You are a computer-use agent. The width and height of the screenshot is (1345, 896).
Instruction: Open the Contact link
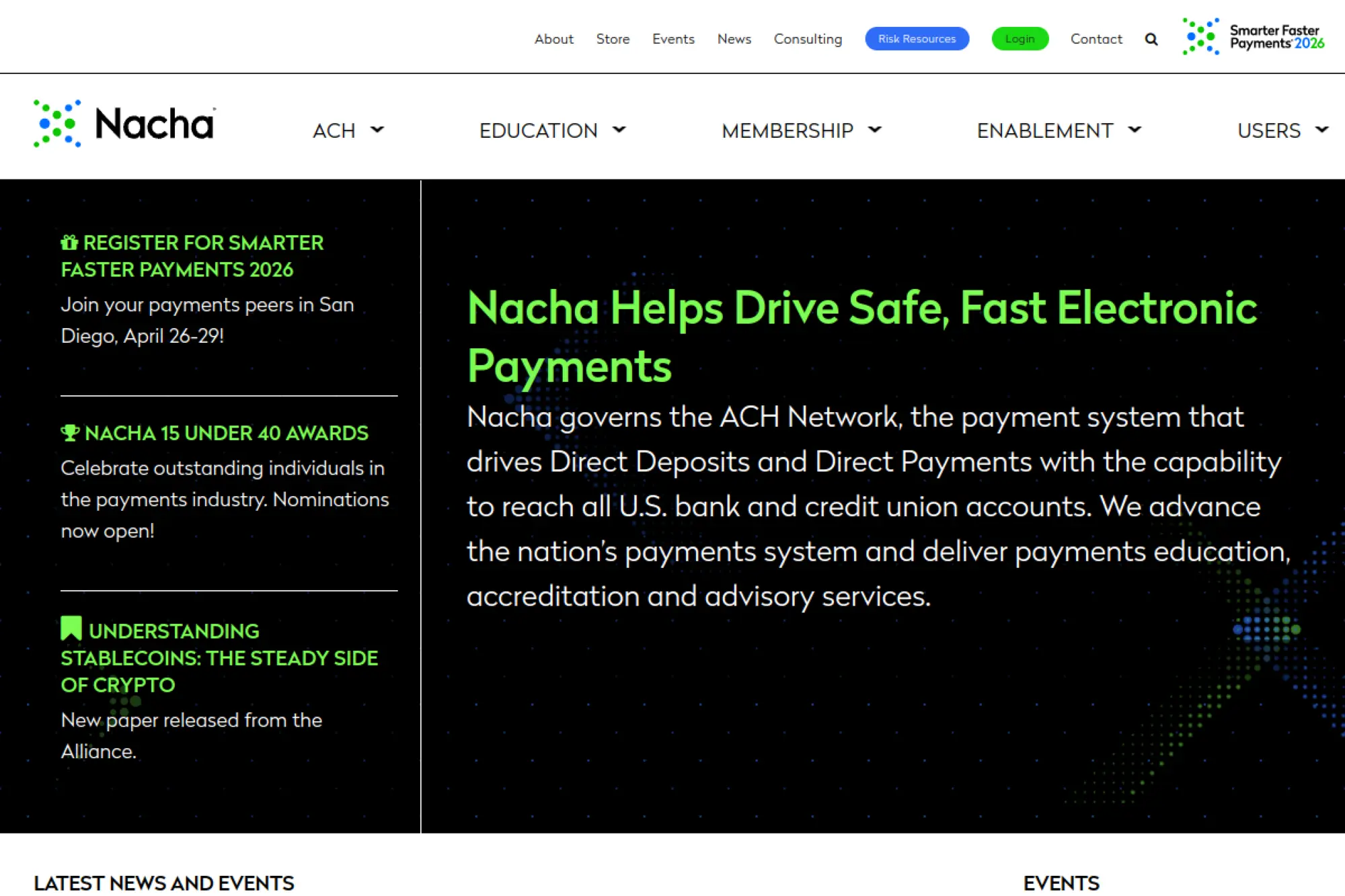pos(1096,39)
